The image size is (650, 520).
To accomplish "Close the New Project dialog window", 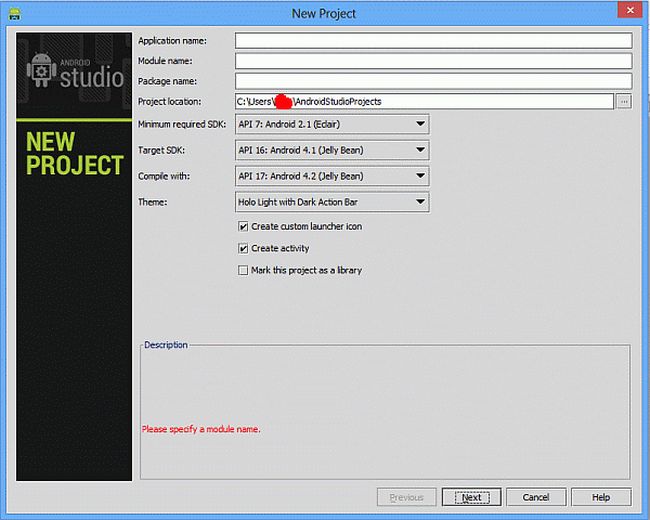I will click(630, 10).
